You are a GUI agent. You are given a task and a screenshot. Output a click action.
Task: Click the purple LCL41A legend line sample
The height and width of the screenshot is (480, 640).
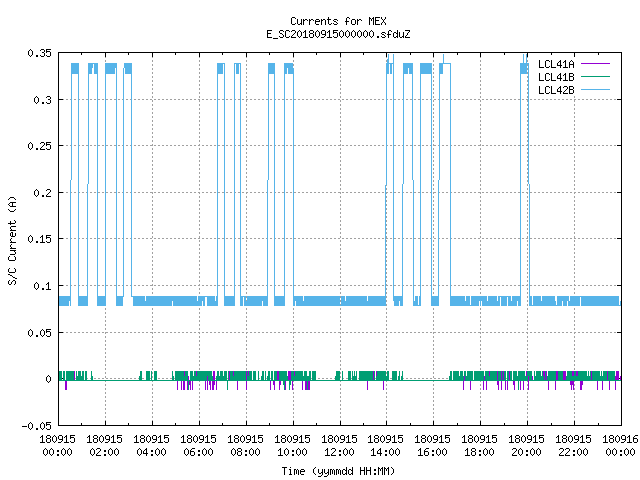(595, 64)
